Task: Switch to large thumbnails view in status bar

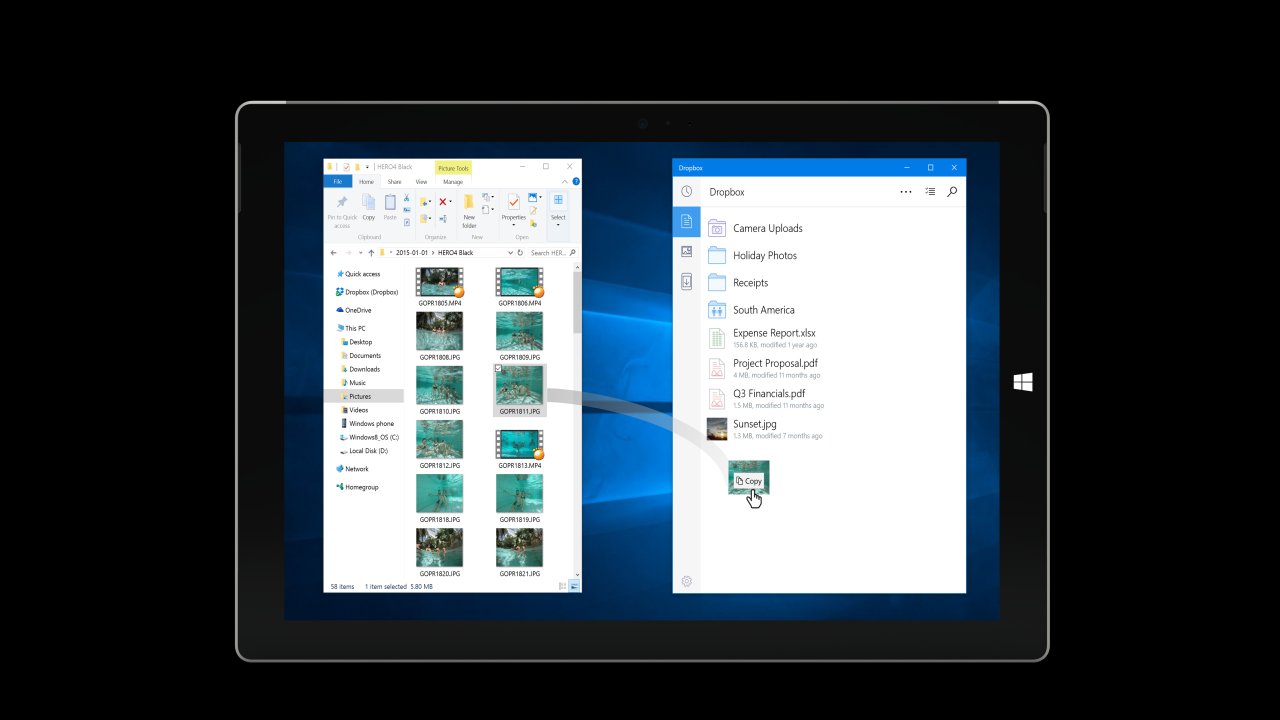Action: click(x=575, y=586)
